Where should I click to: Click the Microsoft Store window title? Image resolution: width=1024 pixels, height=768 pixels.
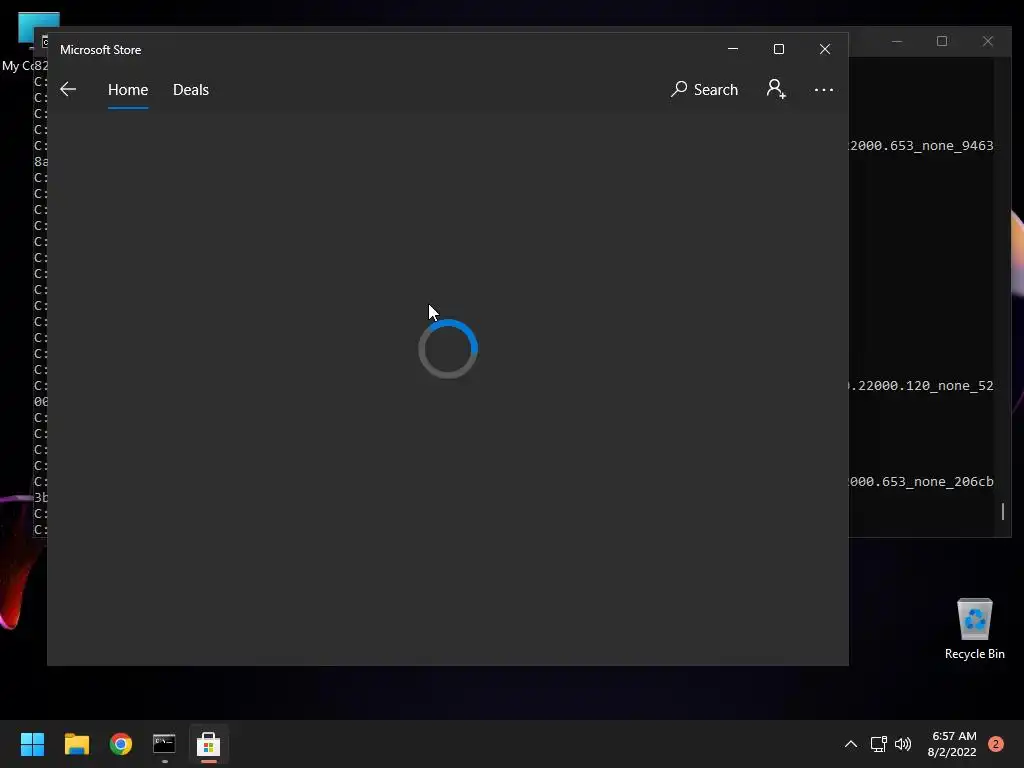click(x=101, y=50)
